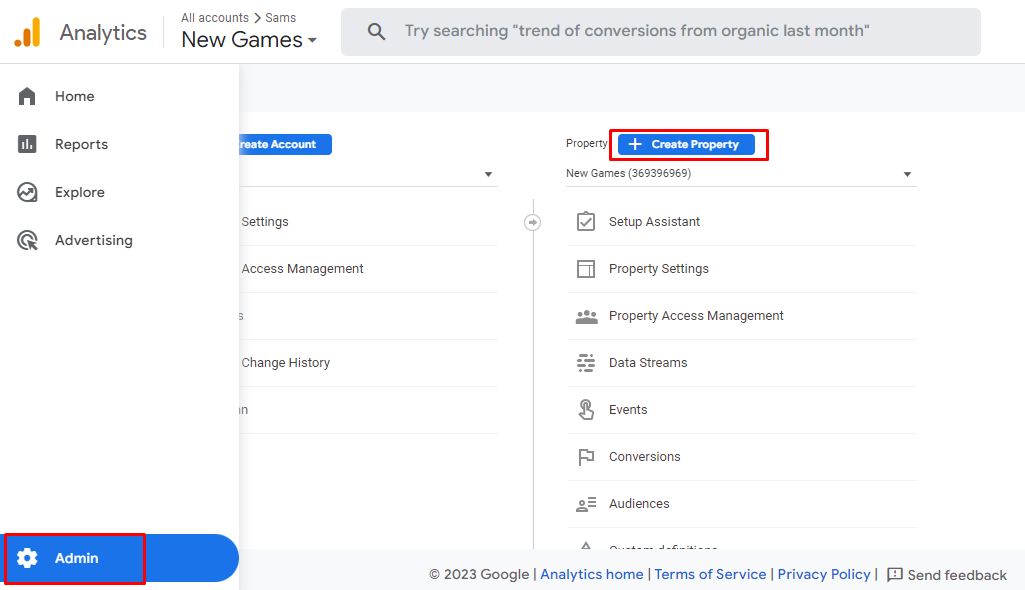This screenshot has width=1025, height=590.
Task: Expand the account selector dropdown arrow
Action: point(488,174)
